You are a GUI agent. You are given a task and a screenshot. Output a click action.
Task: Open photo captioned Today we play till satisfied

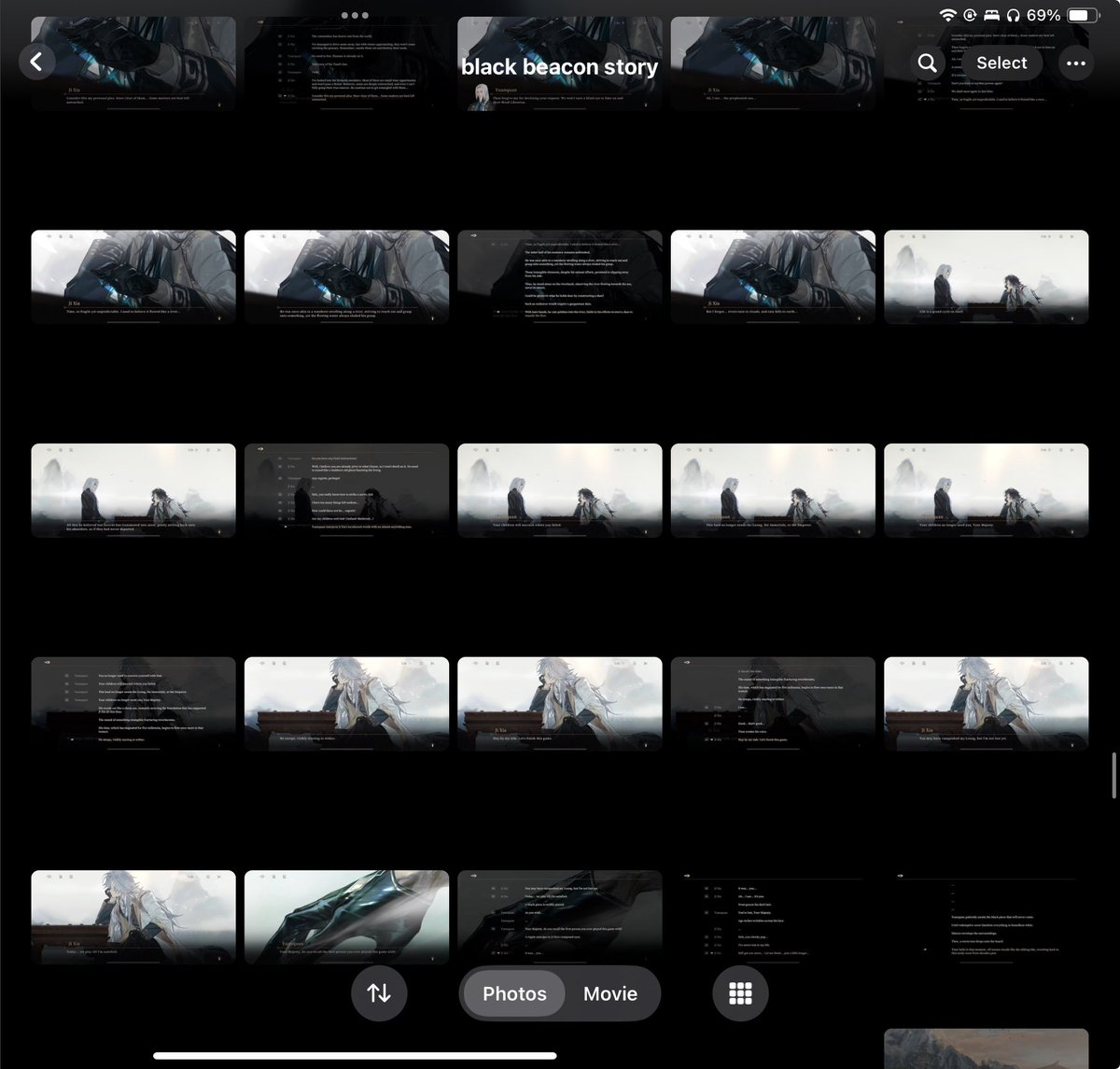(x=133, y=917)
